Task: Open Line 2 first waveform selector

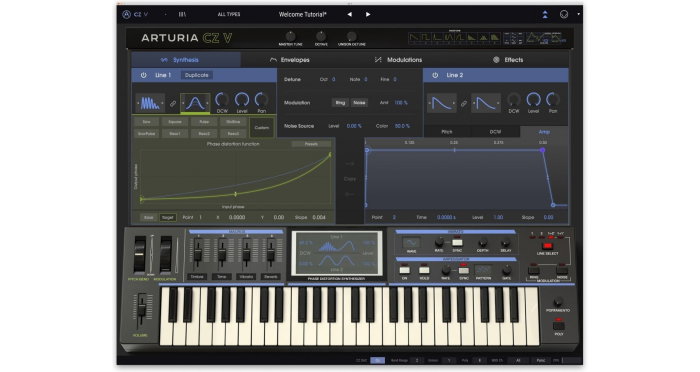Action: point(442,104)
